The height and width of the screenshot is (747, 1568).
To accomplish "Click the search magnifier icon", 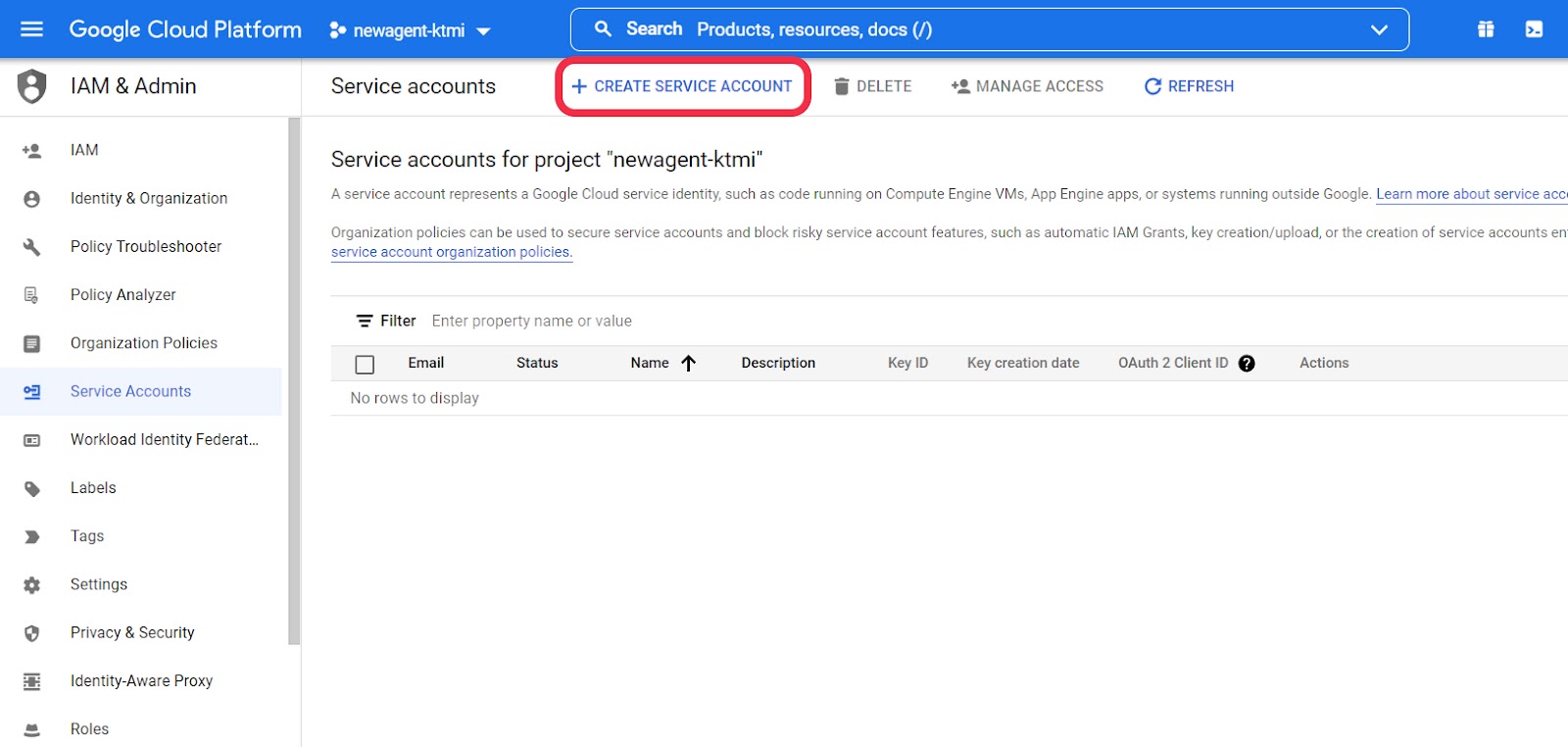I will coord(604,29).
